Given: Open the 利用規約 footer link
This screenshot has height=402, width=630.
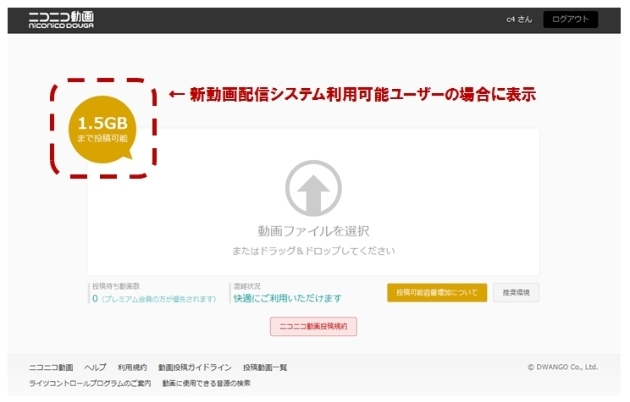Looking at the screenshot, I should click(x=132, y=367).
